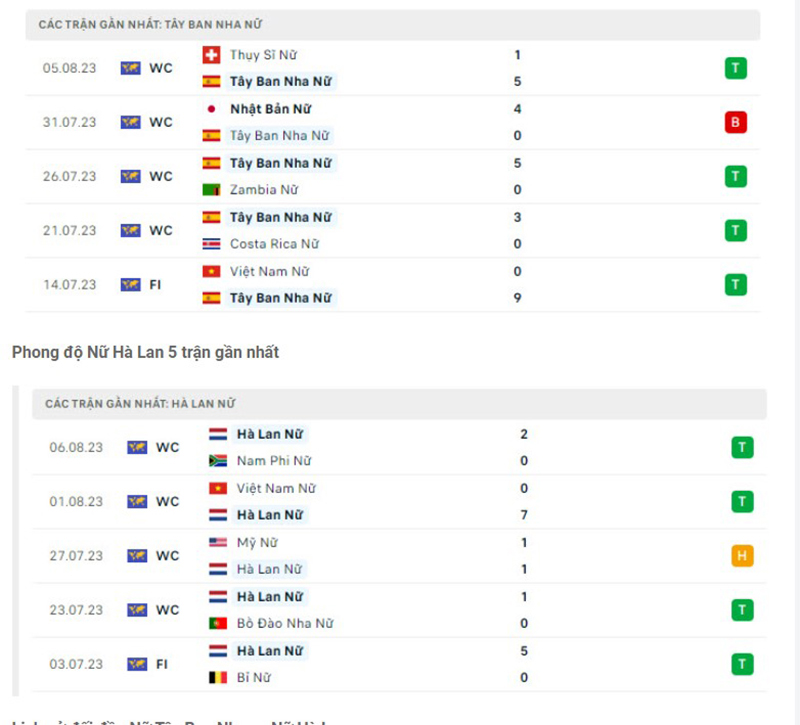Click the Costa Rica flag icon
The width and height of the screenshot is (800, 725).
211,244
